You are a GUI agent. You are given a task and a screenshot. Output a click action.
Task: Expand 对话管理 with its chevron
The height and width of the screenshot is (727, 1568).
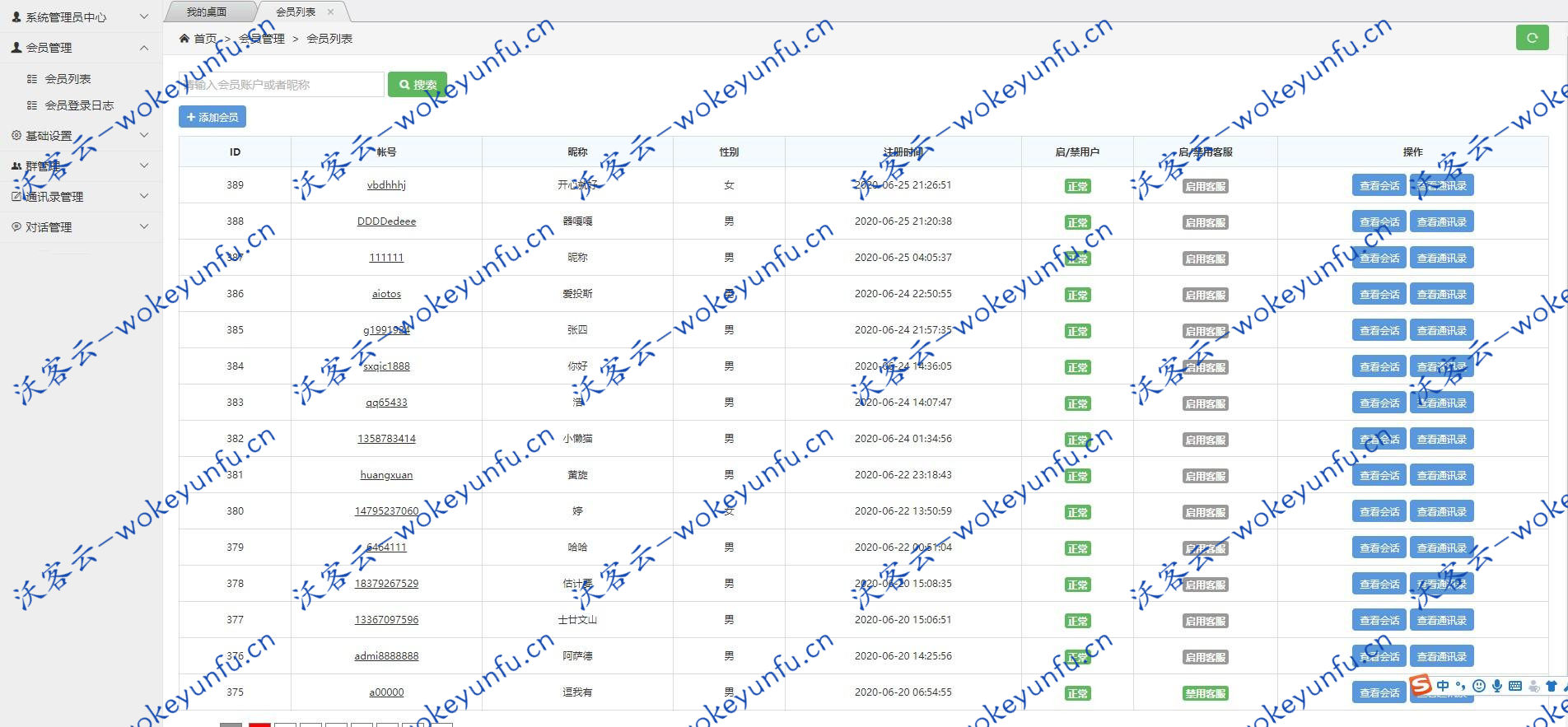tap(144, 226)
